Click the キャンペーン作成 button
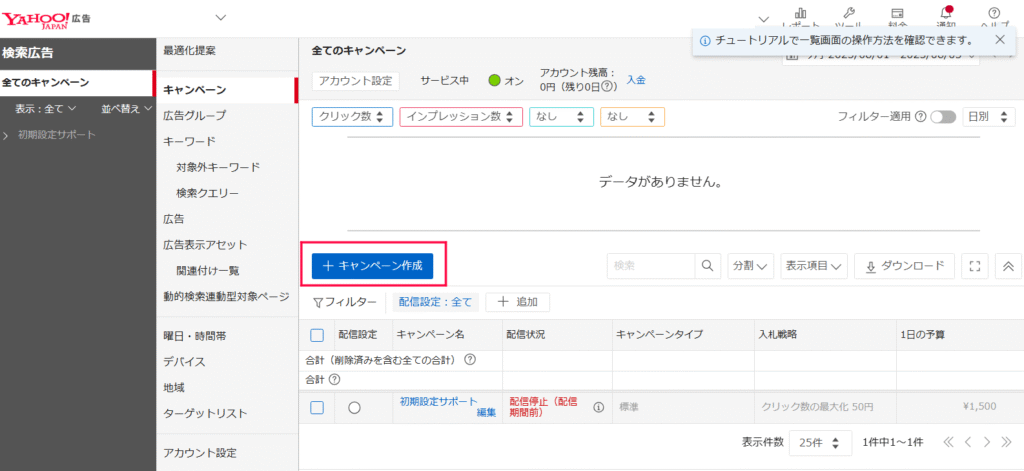This screenshot has width=1024, height=471. click(x=372, y=266)
